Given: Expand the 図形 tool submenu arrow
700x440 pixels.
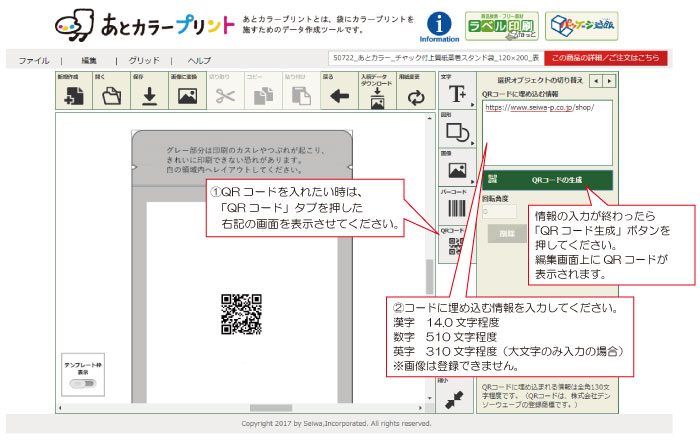Looking at the screenshot, I should tap(472, 143).
